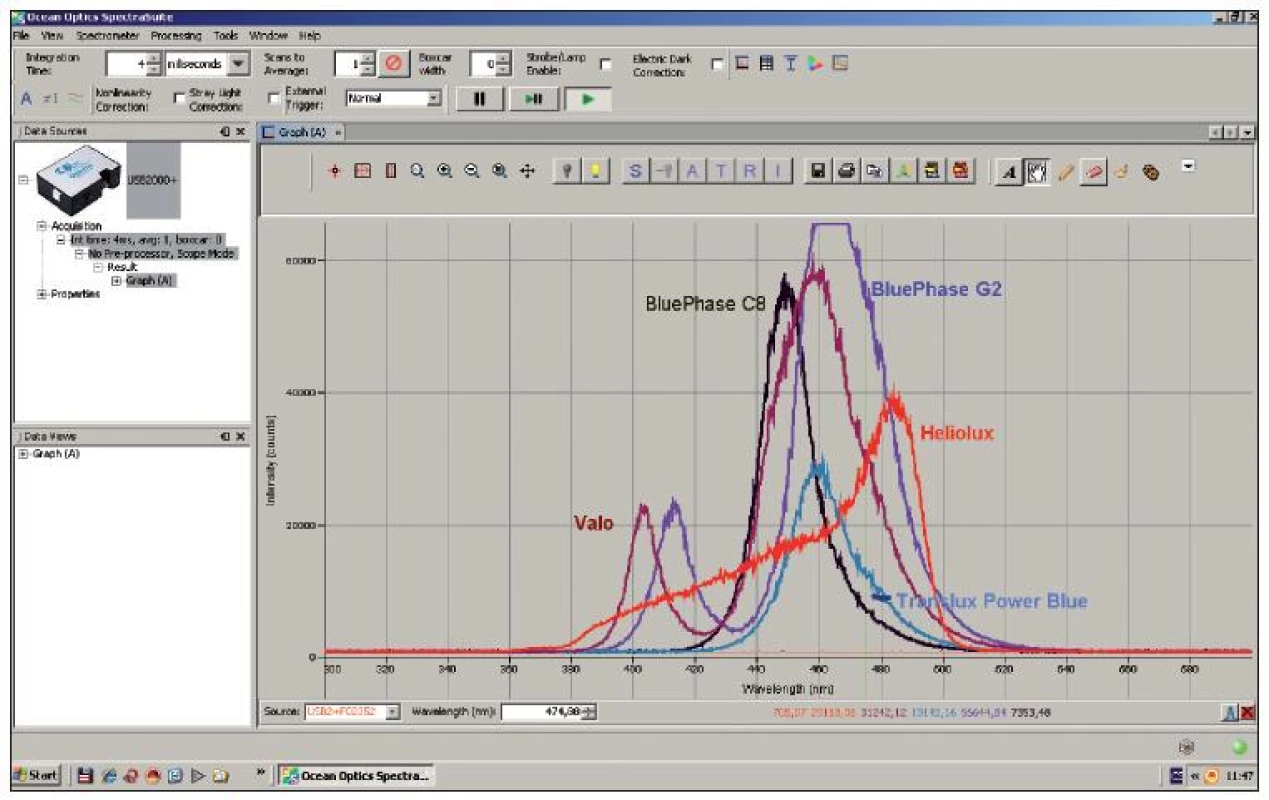Toggle Electric Dark Correction checkbox
Screen dimensions: 1269x800
point(717,64)
